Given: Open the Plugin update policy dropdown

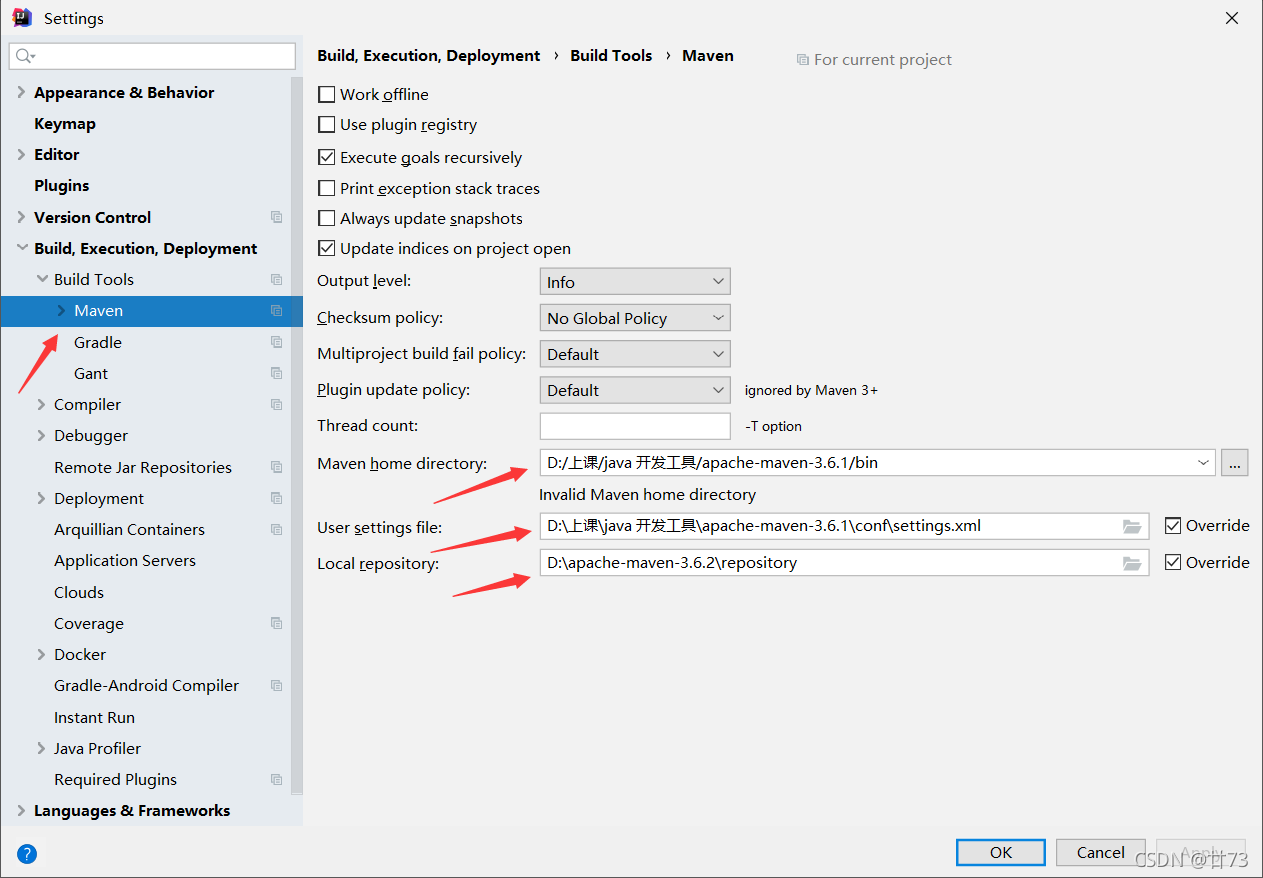Looking at the screenshot, I should 635,390.
